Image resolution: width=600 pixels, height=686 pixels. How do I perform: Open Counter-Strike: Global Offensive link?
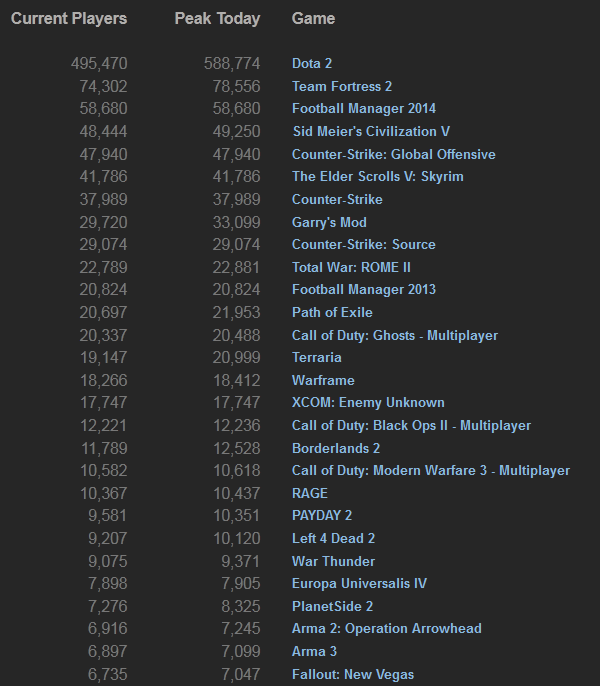point(393,154)
